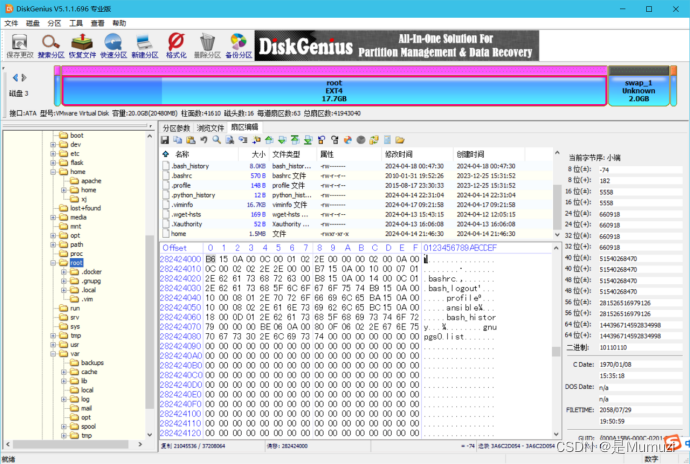This screenshot has width=690, height=464.
Task: Click hex offset 282424020 row
Action: click(180, 279)
